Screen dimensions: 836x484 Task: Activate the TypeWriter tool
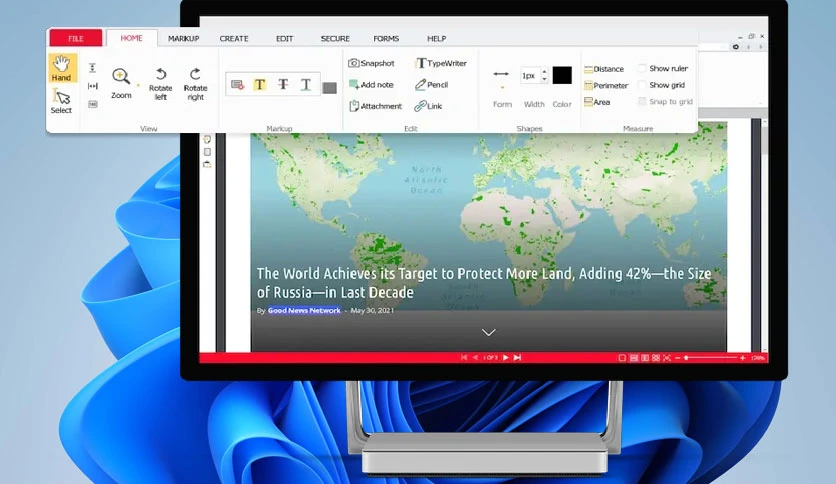[x=441, y=63]
